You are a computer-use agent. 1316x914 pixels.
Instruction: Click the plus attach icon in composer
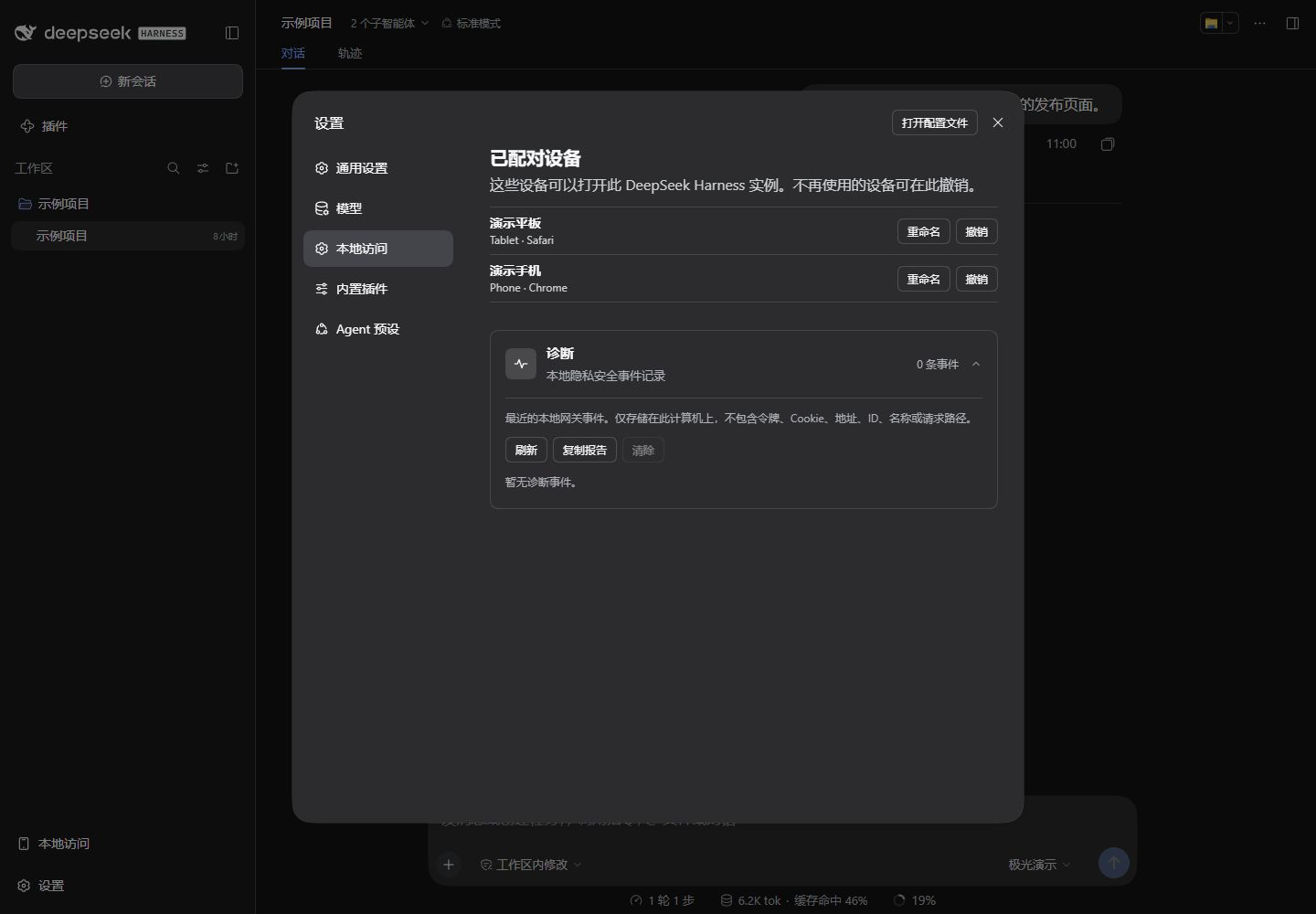click(449, 864)
